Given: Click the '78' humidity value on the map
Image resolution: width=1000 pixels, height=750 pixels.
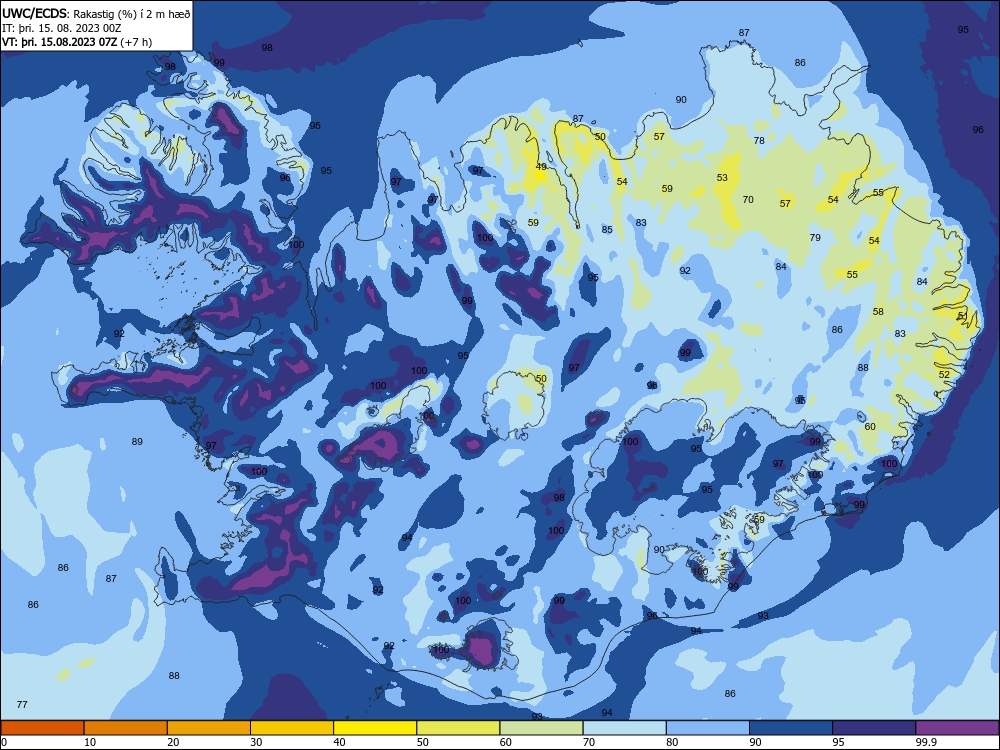Looking at the screenshot, I should coord(759,140).
